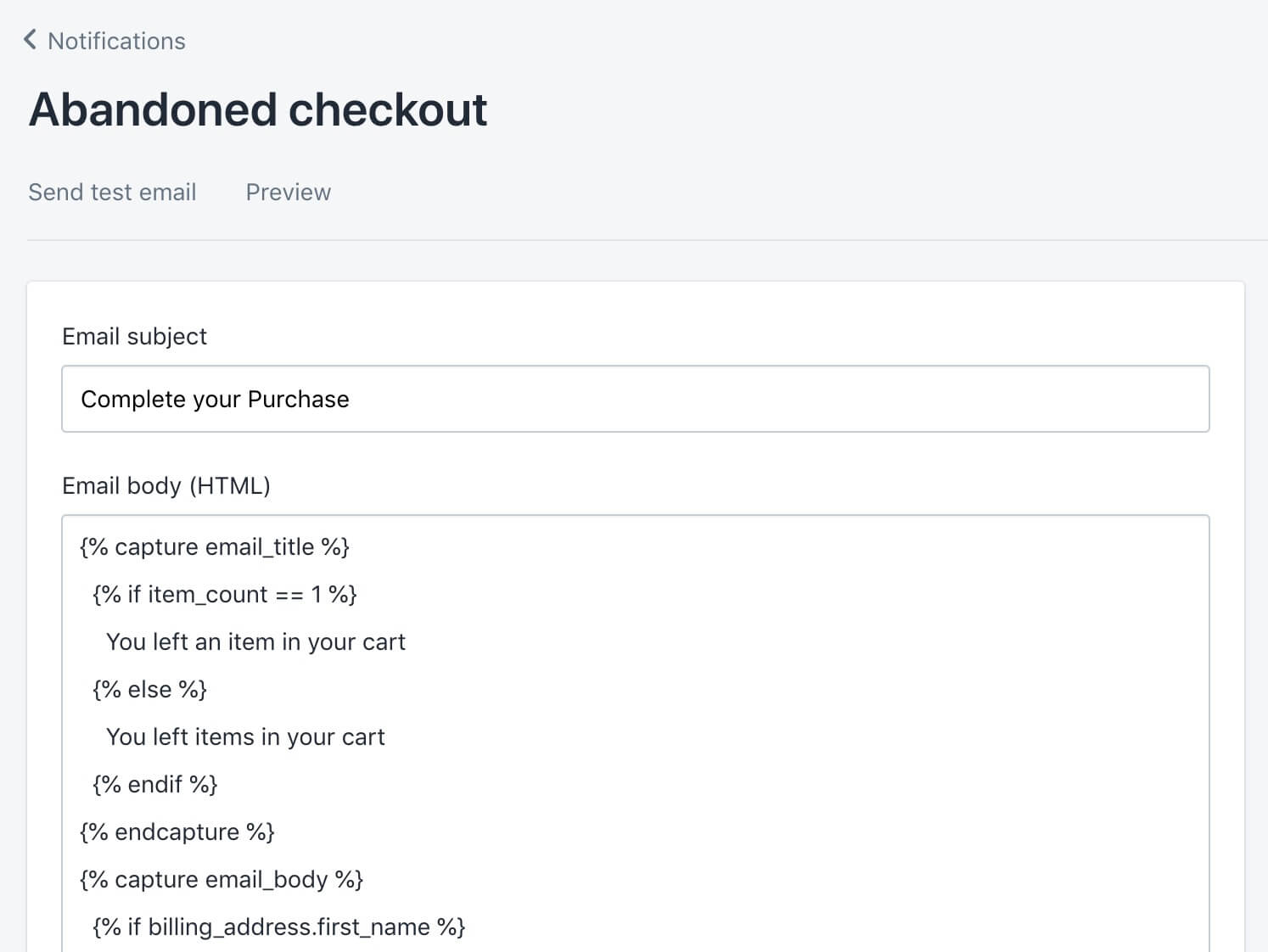This screenshot has width=1268, height=952.
Task: Click Send test email
Action: coord(112,193)
